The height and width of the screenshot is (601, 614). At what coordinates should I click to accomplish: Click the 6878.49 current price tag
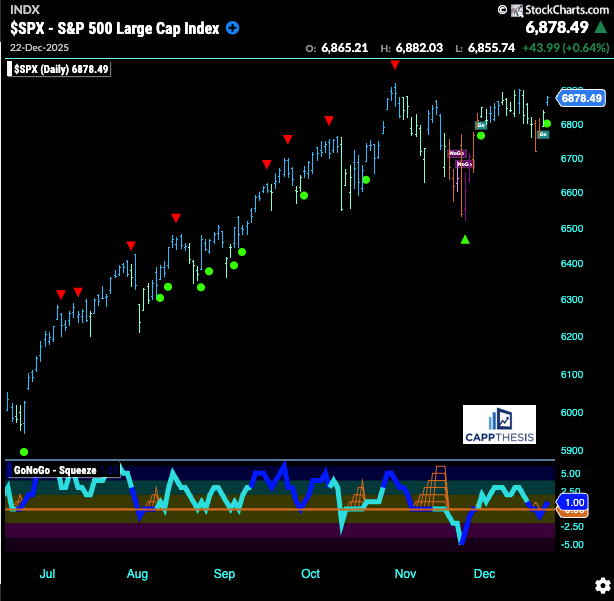pyautogui.click(x=581, y=98)
